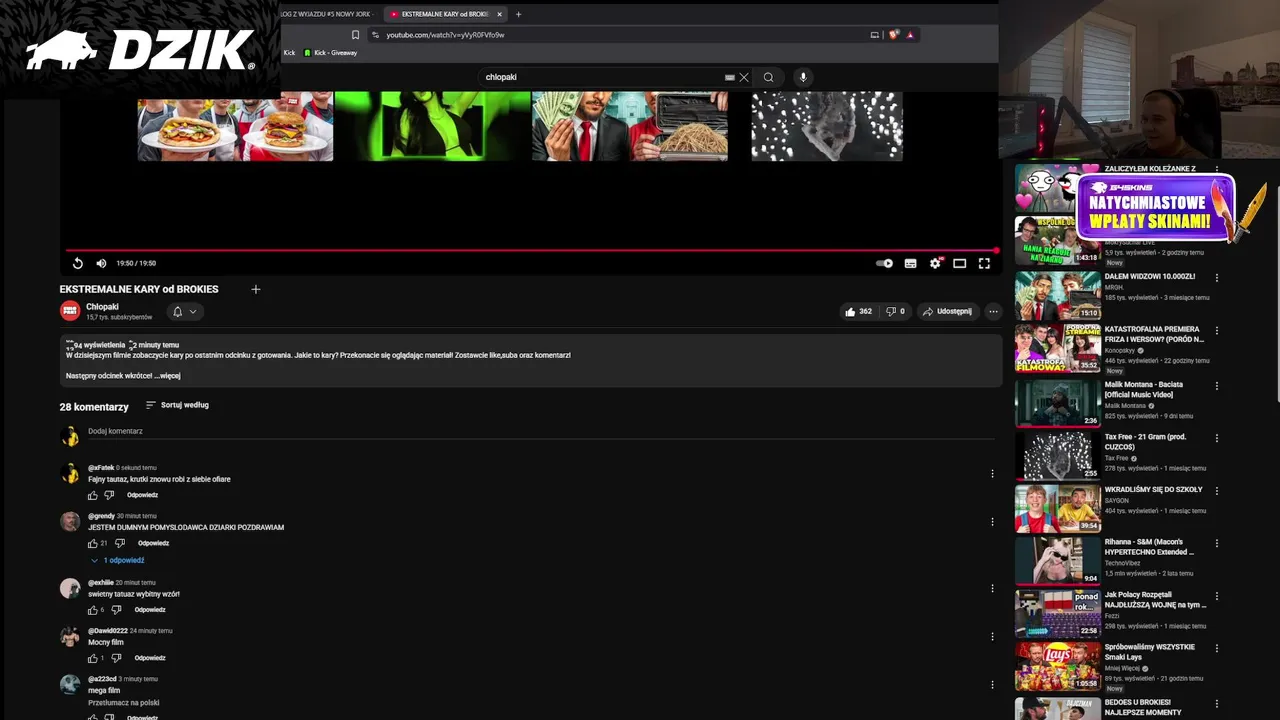The image size is (1280, 720).
Task: Go fullscreen using the fullscreen icon
Action: click(984, 263)
